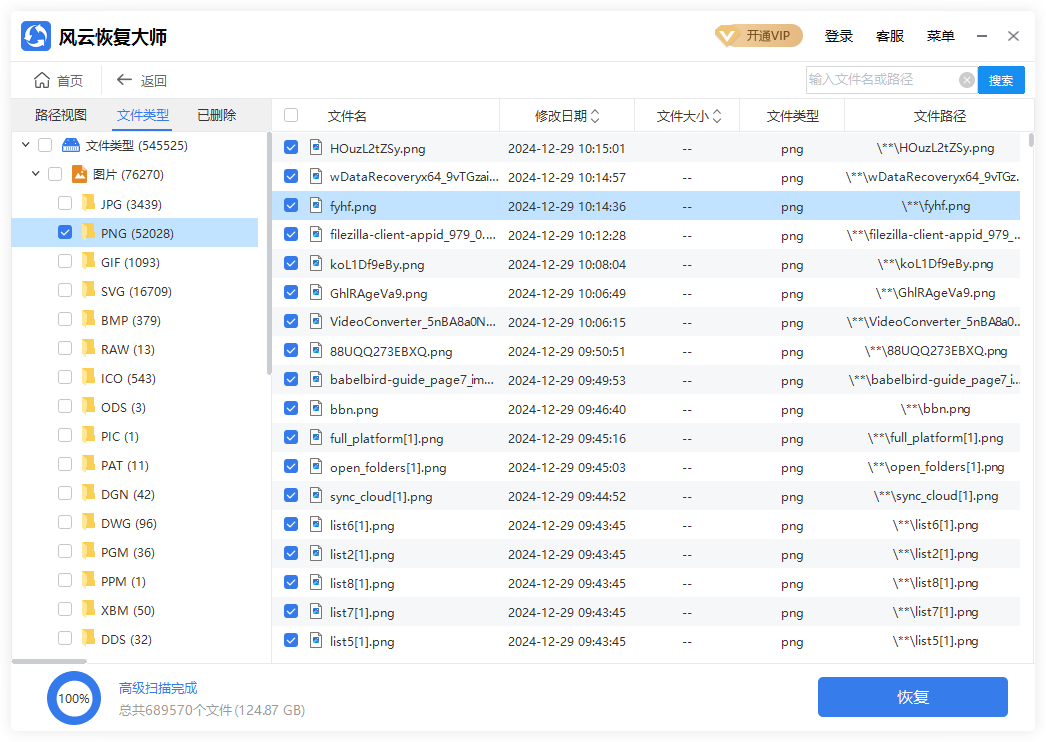Click the 登录 login link
This screenshot has width=1046, height=742.
click(840, 36)
